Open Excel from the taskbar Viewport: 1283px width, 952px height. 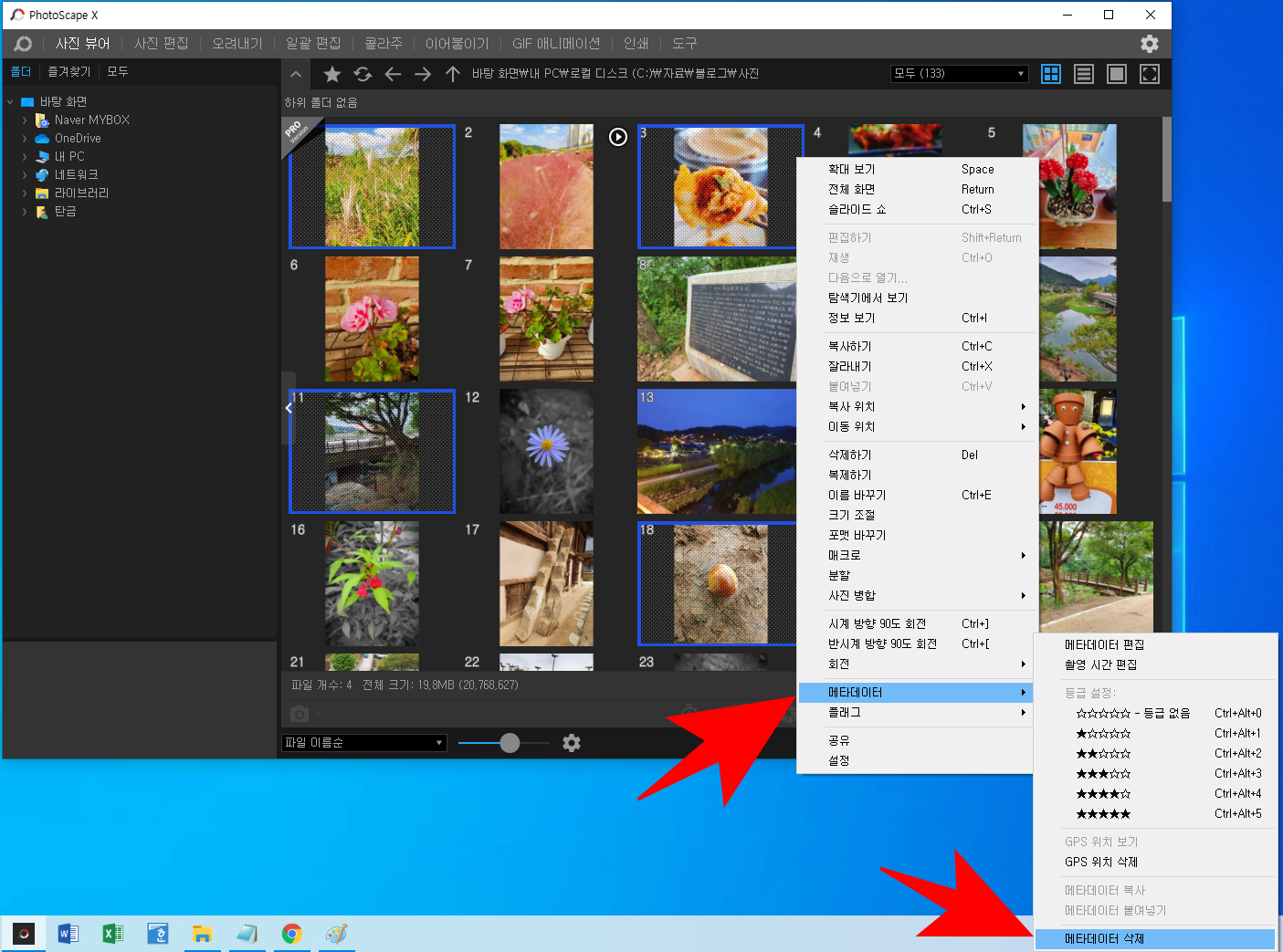tap(113, 934)
